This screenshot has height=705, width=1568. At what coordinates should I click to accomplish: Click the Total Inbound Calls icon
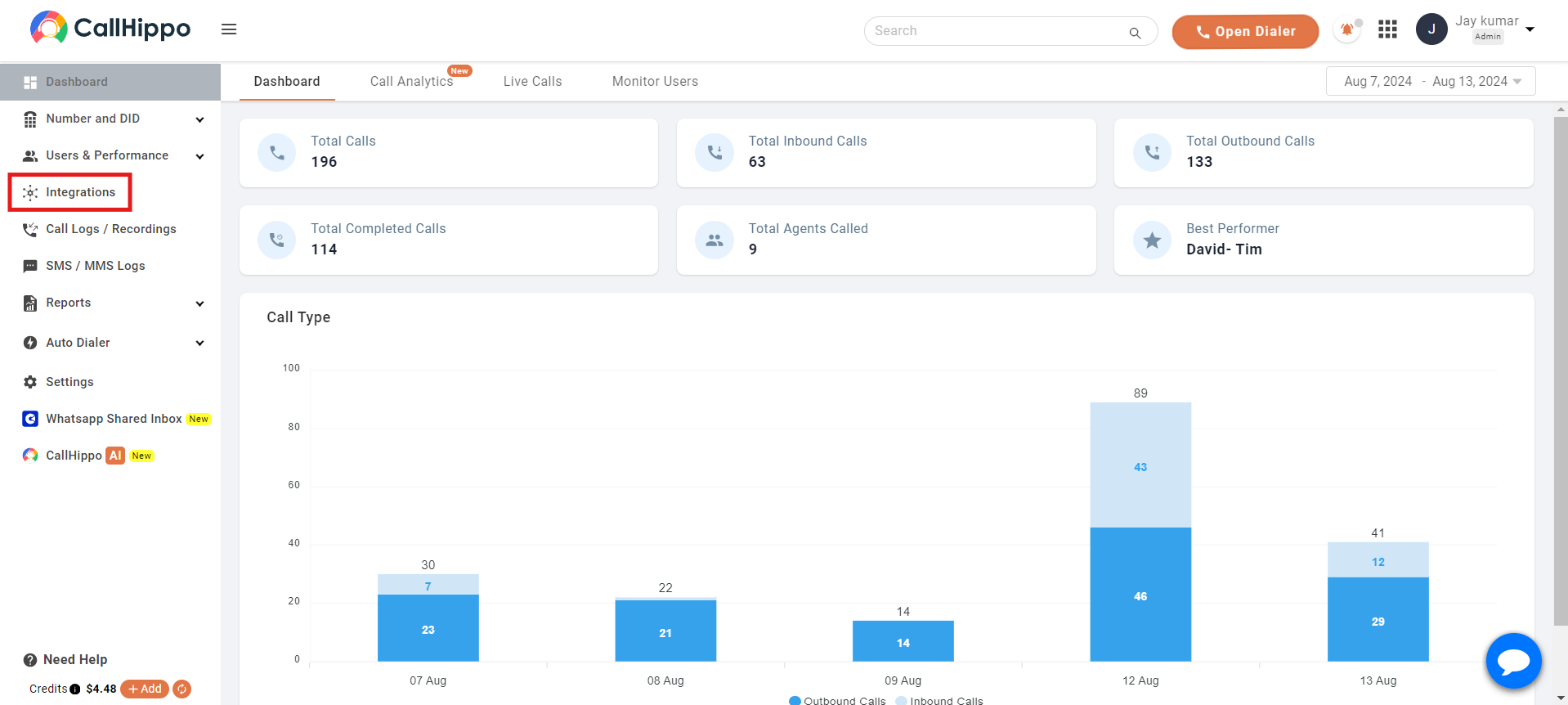pos(715,152)
